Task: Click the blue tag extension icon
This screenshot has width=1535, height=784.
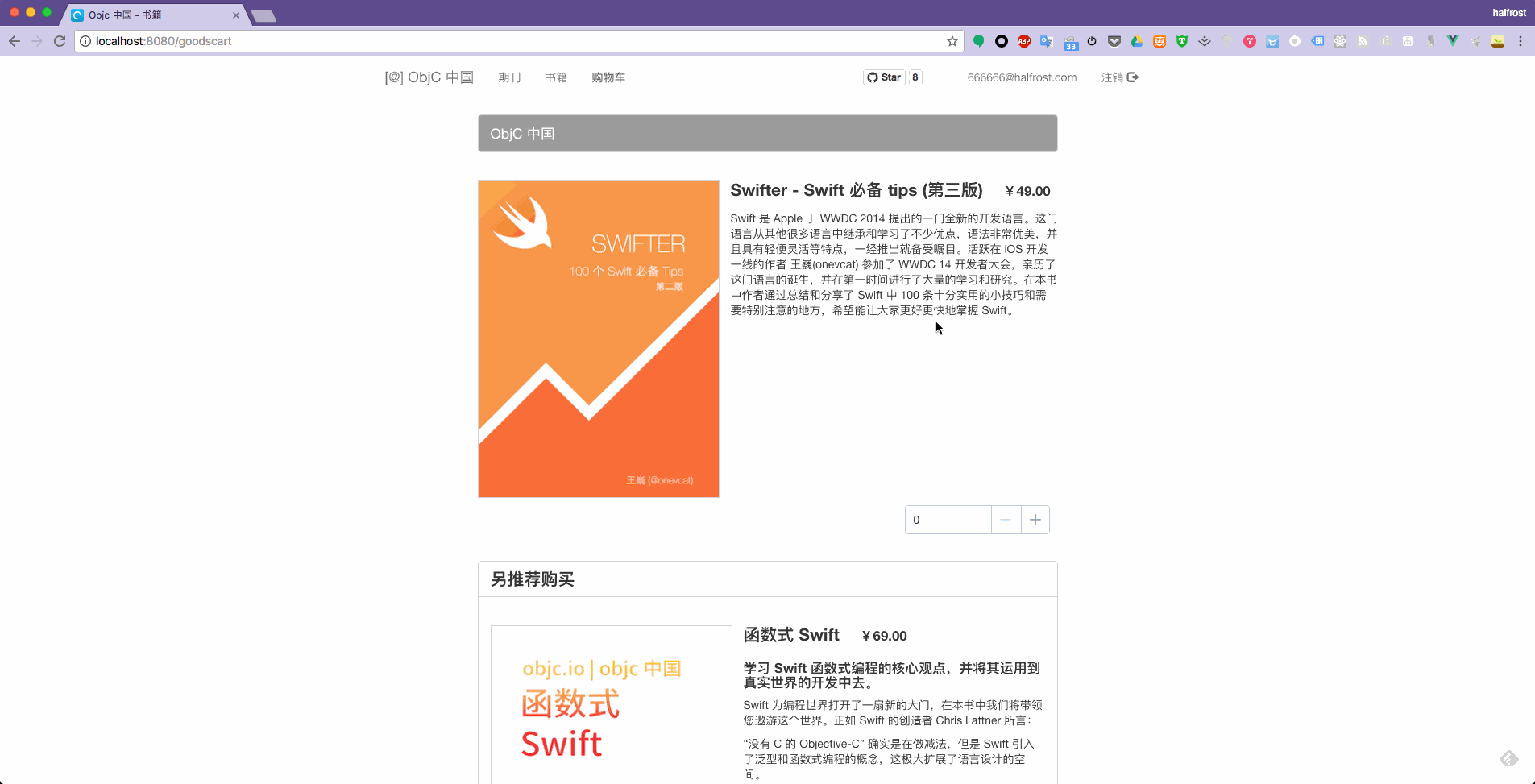Action: [x=1317, y=41]
